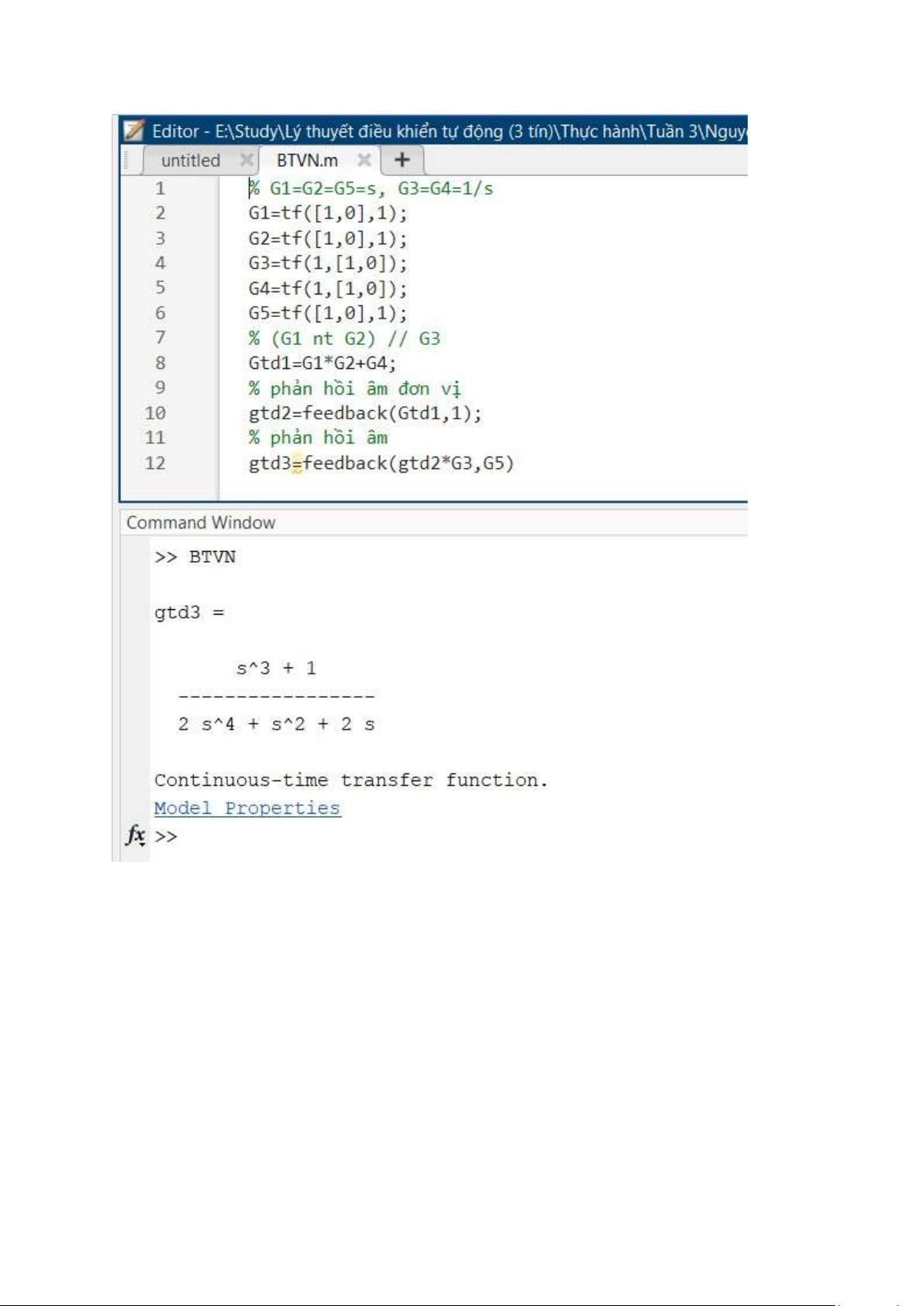Close the BTVN.m editor tab

364,160
